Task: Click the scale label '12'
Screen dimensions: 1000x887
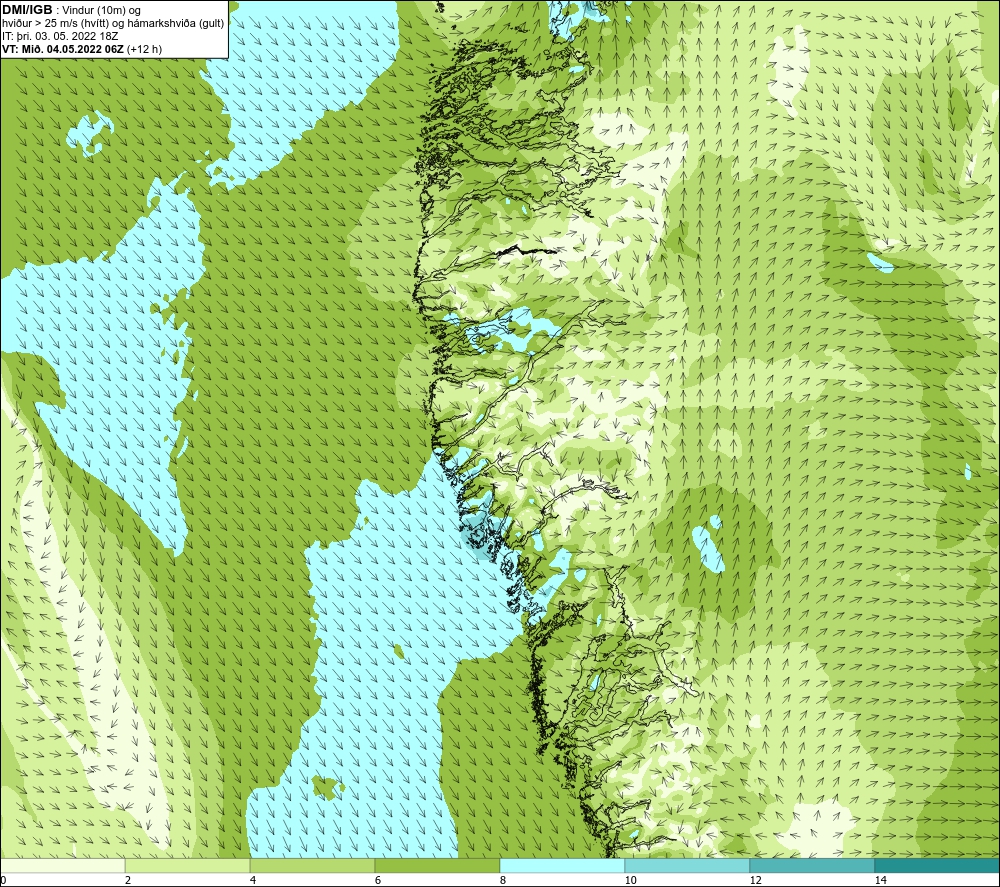Action: pyautogui.click(x=756, y=880)
